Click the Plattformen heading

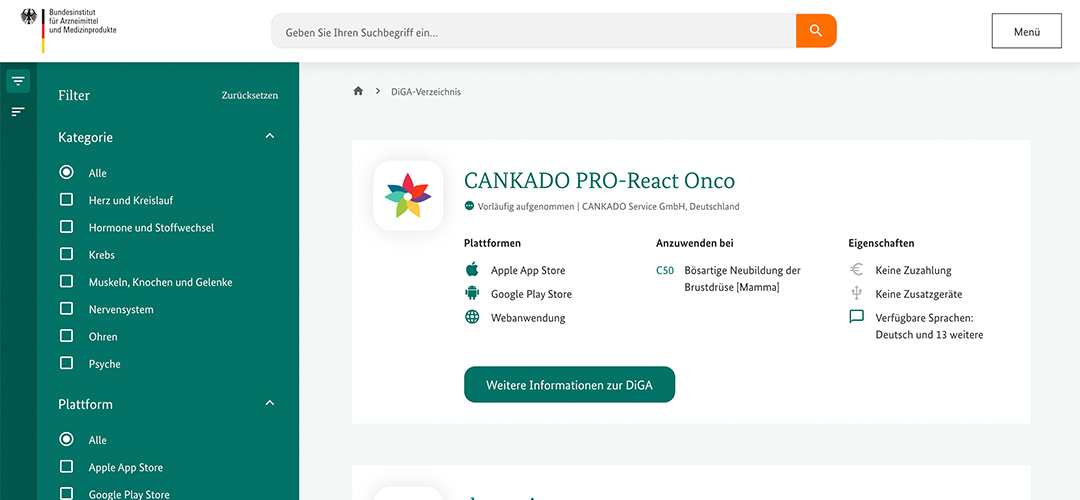[x=492, y=243]
